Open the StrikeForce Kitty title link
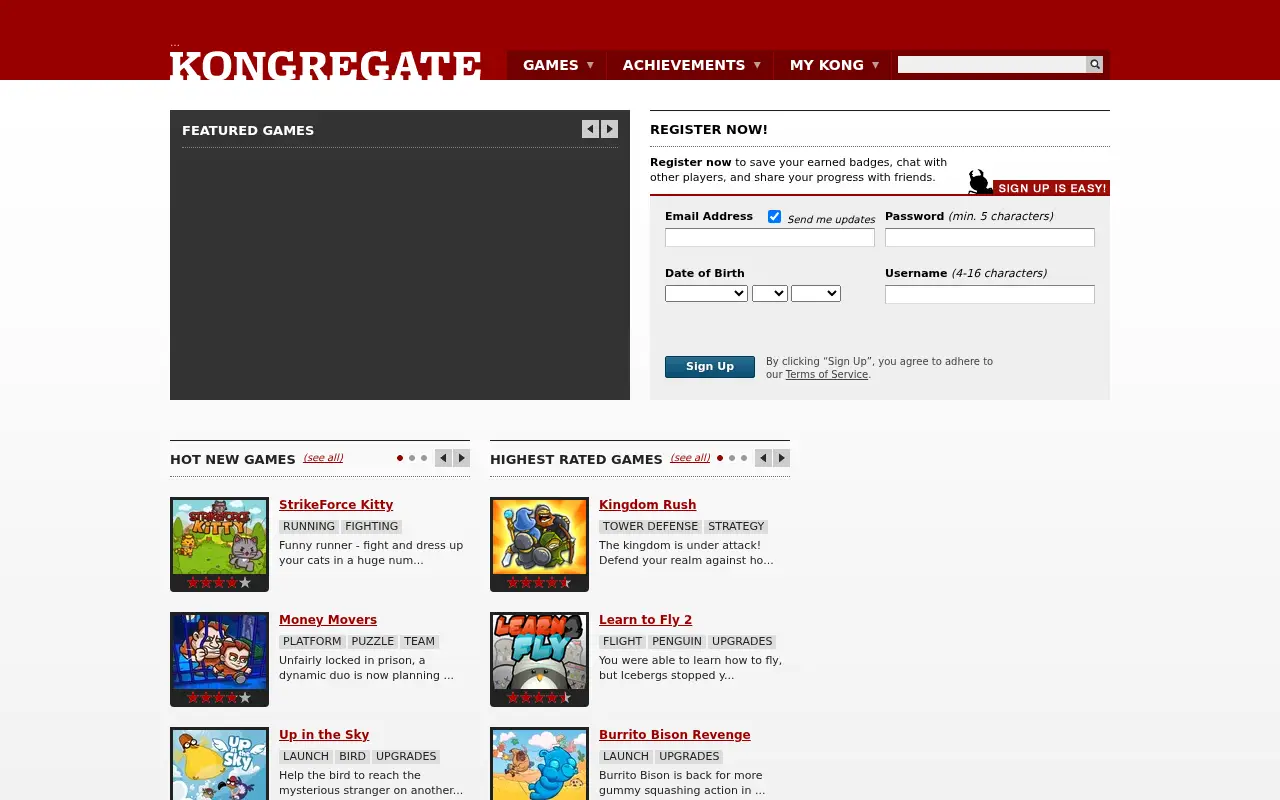Image resolution: width=1280 pixels, height=800 pixels. pyautogui.click(x=336, y=505)
